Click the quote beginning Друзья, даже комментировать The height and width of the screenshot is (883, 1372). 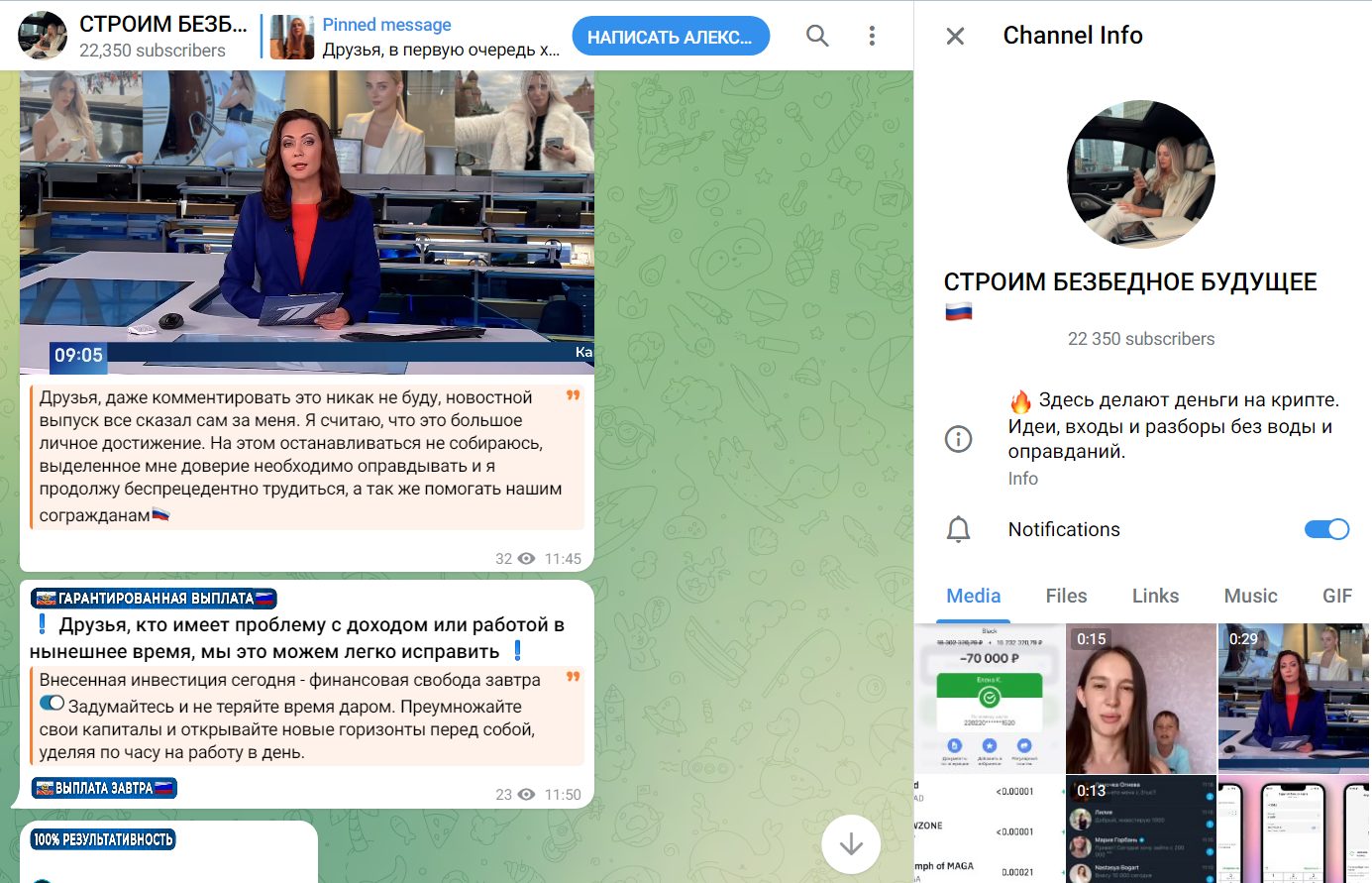pyautogui.click(x=307, y=457)
